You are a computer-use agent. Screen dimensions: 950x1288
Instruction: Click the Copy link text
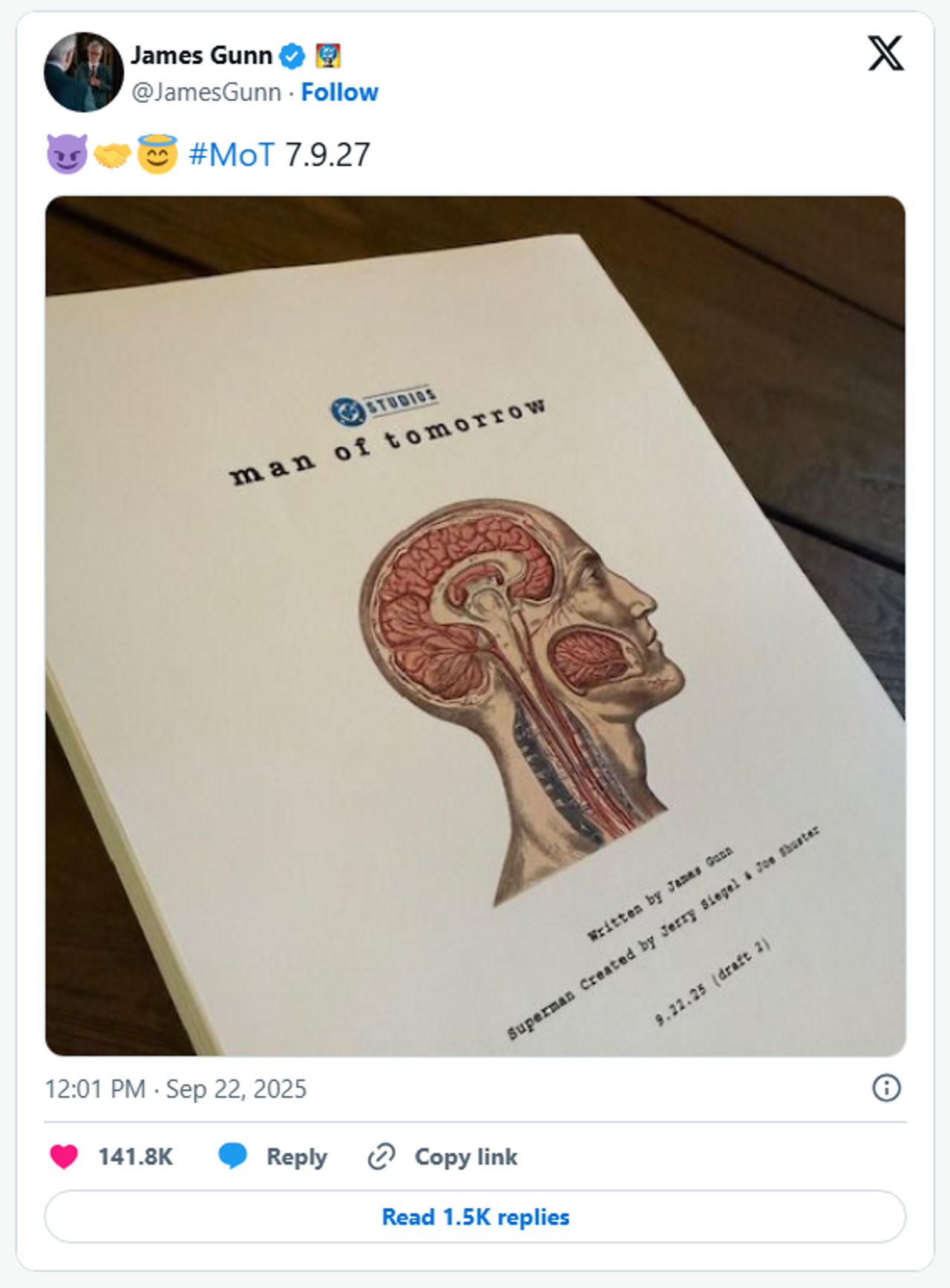click(466, 1157)
